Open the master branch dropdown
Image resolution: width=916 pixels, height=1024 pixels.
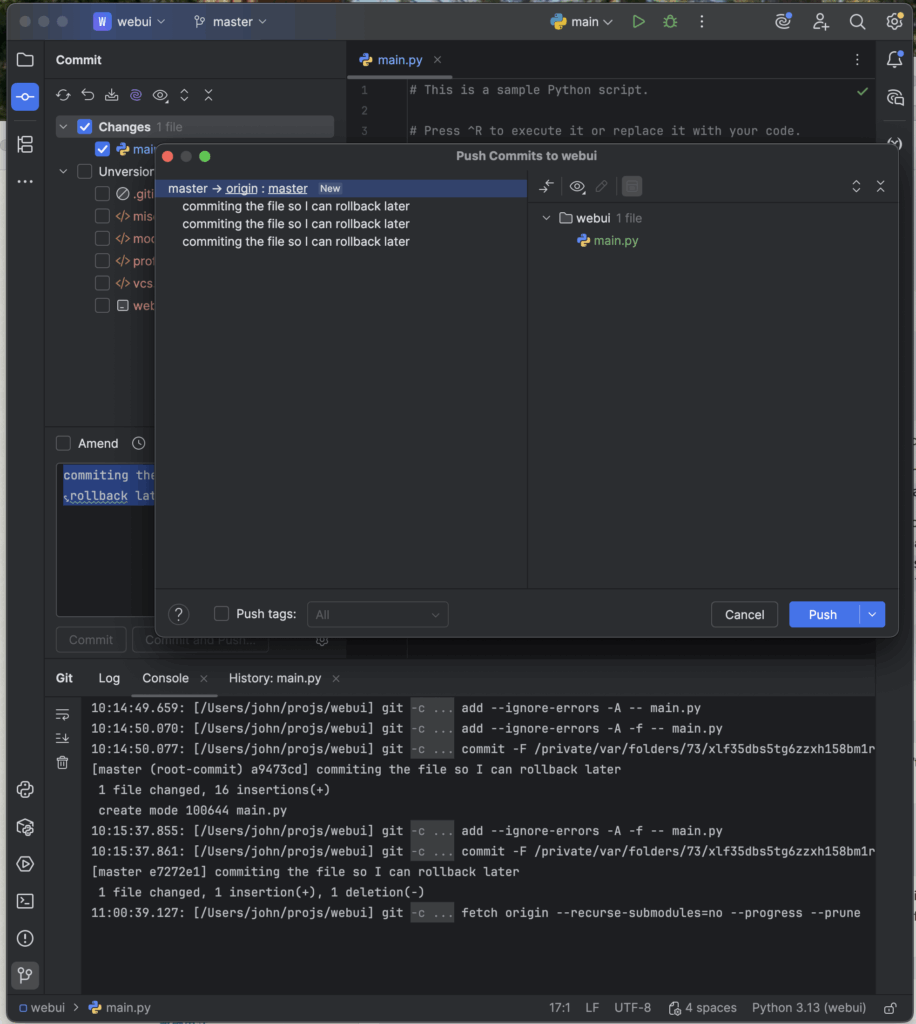click(230, 22)
